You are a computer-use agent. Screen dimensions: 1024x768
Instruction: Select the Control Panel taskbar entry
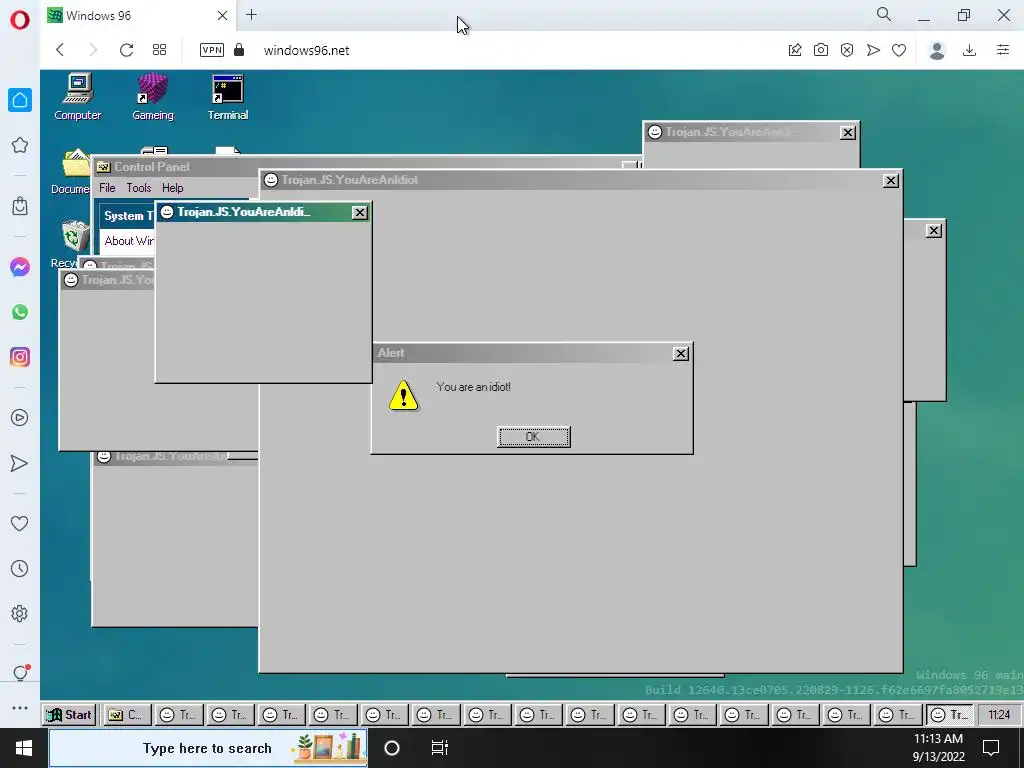(126, 714)
